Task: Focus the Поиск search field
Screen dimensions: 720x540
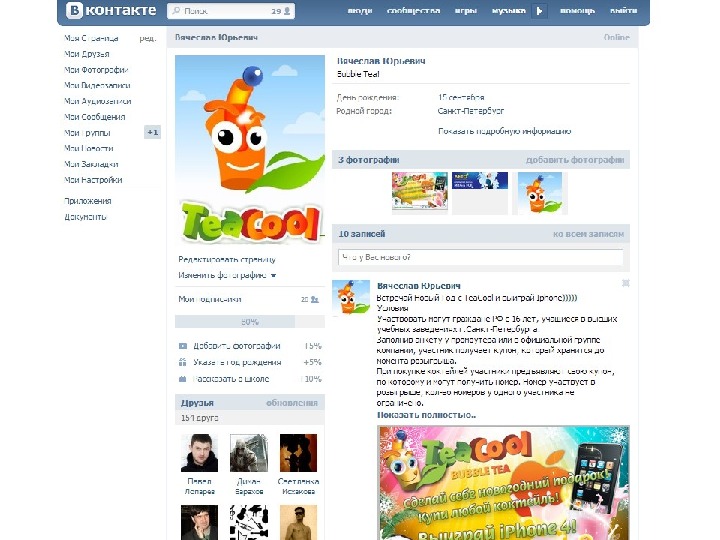Action: click(x=231, y=11)
